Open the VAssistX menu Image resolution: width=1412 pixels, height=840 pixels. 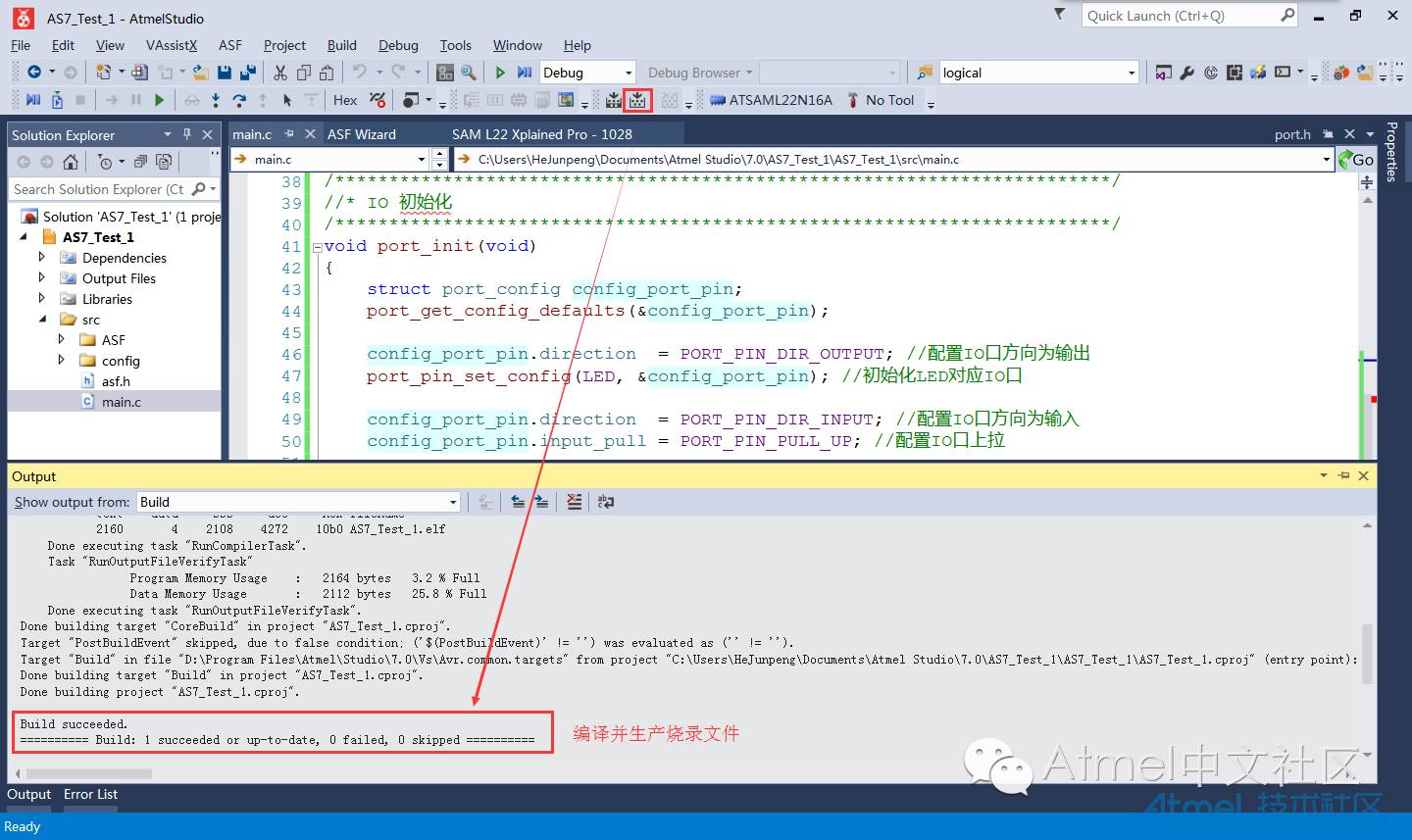172,45
